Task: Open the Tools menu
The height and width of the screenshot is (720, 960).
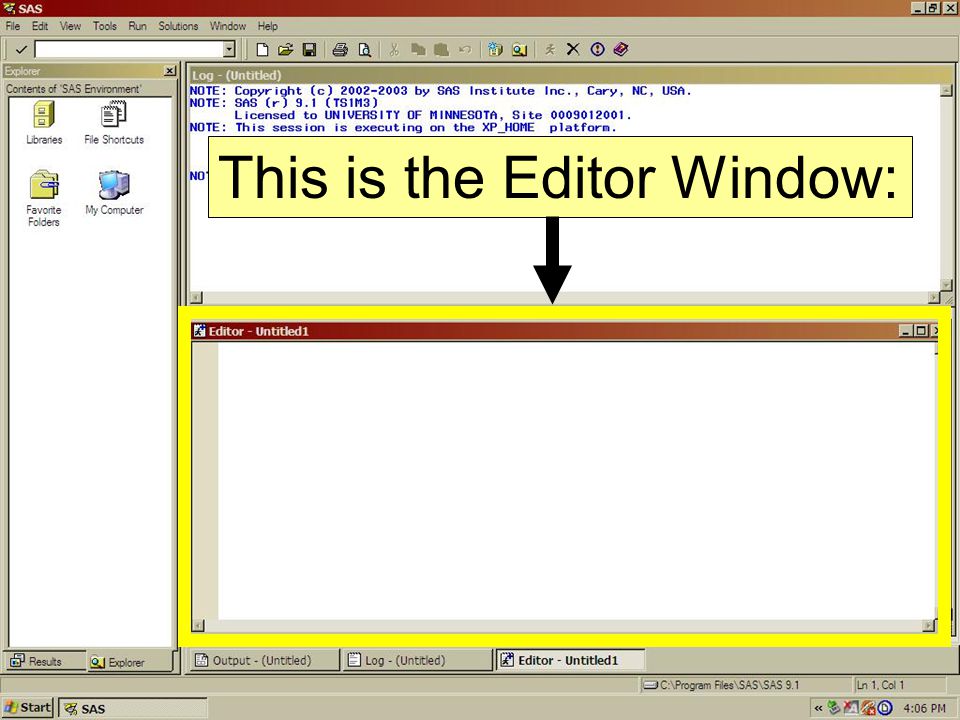Action: click(105, 26)
